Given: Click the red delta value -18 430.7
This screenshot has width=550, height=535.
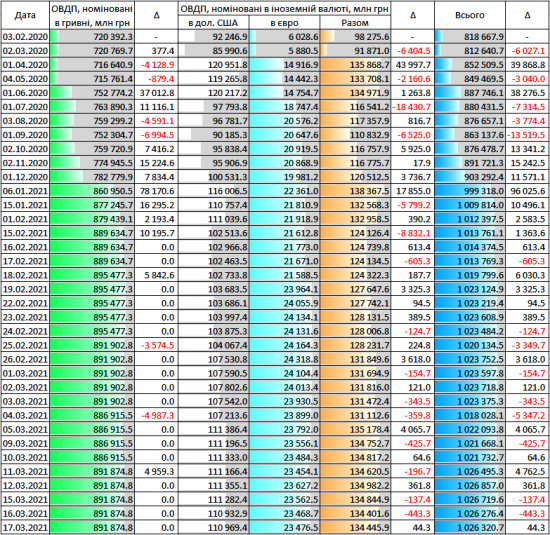Looking at the screenshot, I should [412, 107].
